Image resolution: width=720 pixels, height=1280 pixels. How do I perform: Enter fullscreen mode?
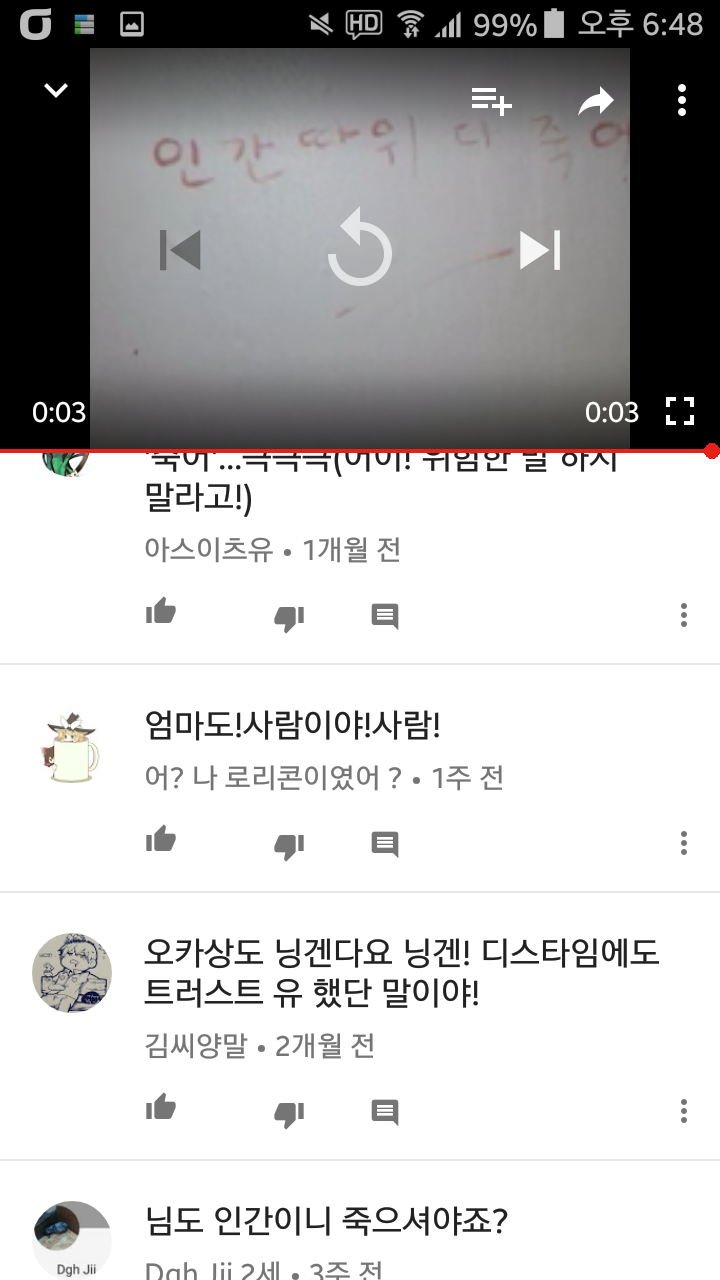pyautogui.click(x=680, y=411)
